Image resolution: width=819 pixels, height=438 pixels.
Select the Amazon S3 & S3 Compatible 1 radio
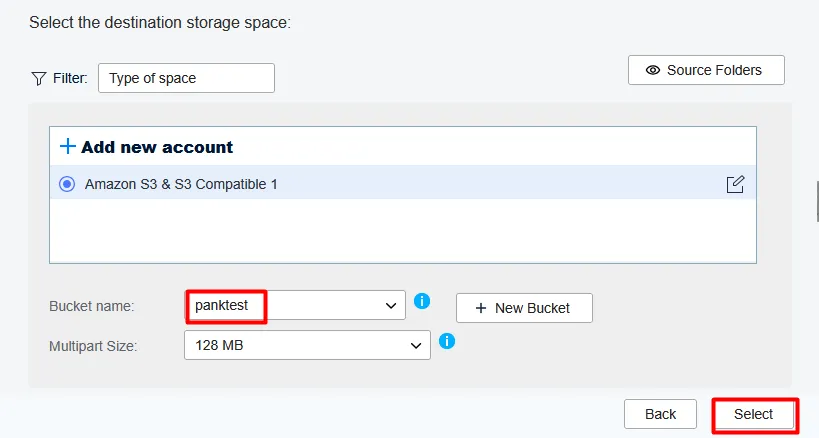pos(67,184)
